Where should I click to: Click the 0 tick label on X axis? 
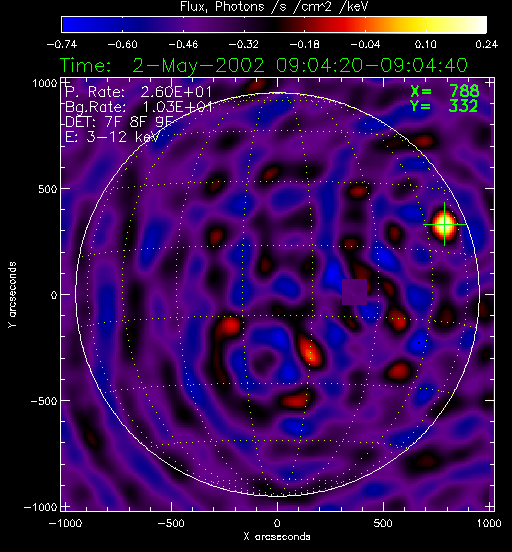(277, 523)
